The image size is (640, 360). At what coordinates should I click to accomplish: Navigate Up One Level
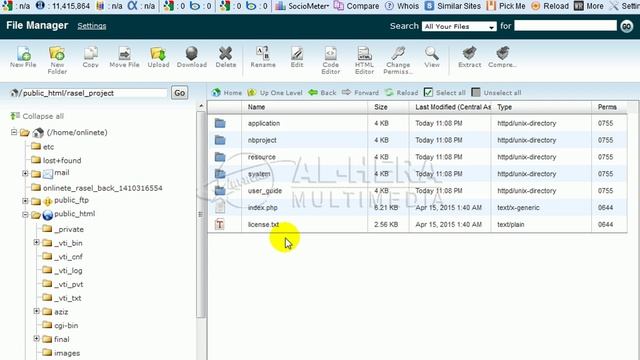275,93
